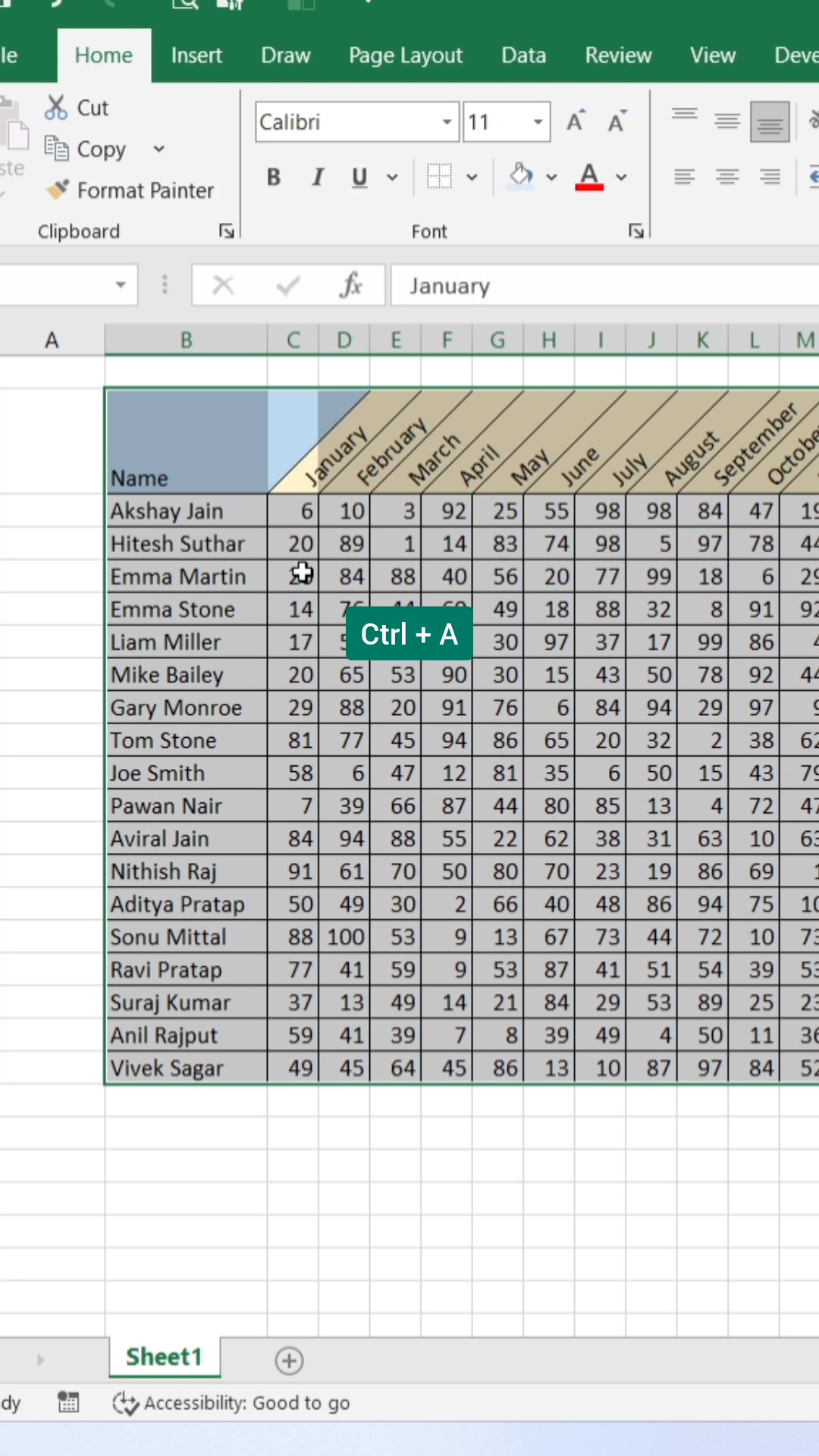This screenshot has width=819, height=1456.
Task: Select the Sheet1 tab
Action: click(165, 1357)
